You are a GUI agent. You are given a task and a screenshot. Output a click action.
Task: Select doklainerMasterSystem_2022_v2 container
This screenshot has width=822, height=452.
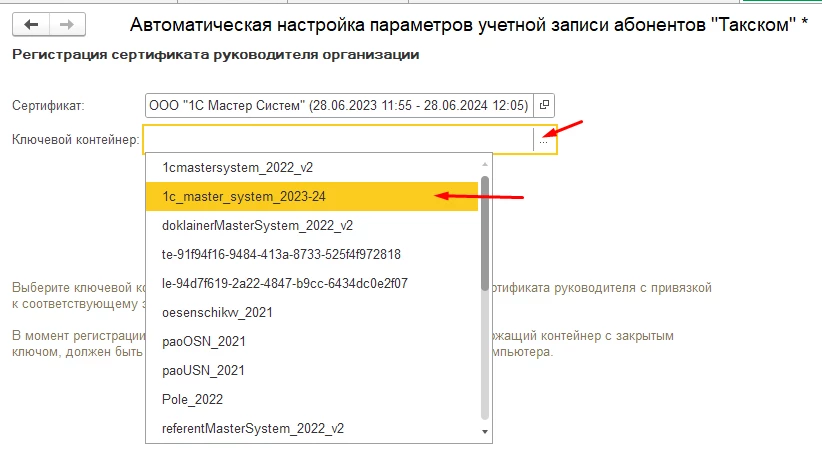point(312,225)
